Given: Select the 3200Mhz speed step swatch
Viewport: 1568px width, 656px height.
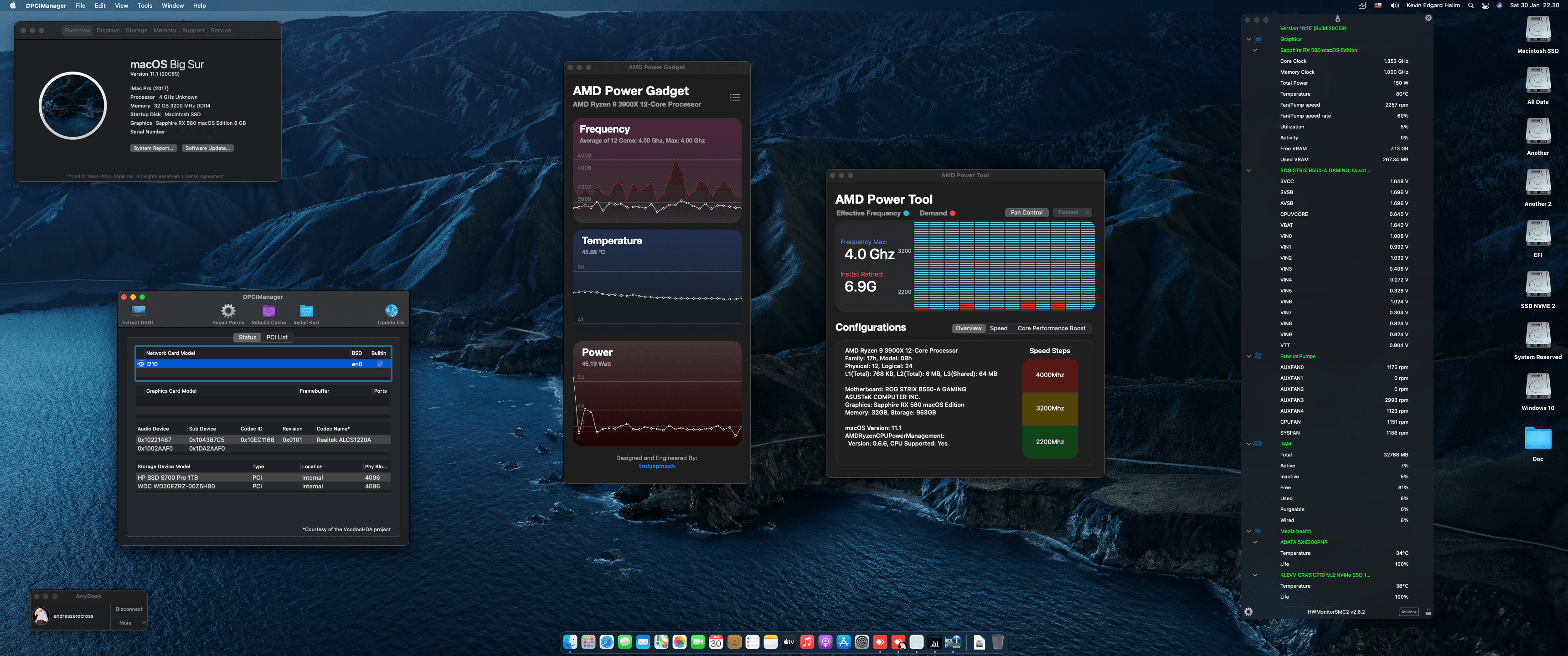Looking at the screenshot, I should point(1049,408).
